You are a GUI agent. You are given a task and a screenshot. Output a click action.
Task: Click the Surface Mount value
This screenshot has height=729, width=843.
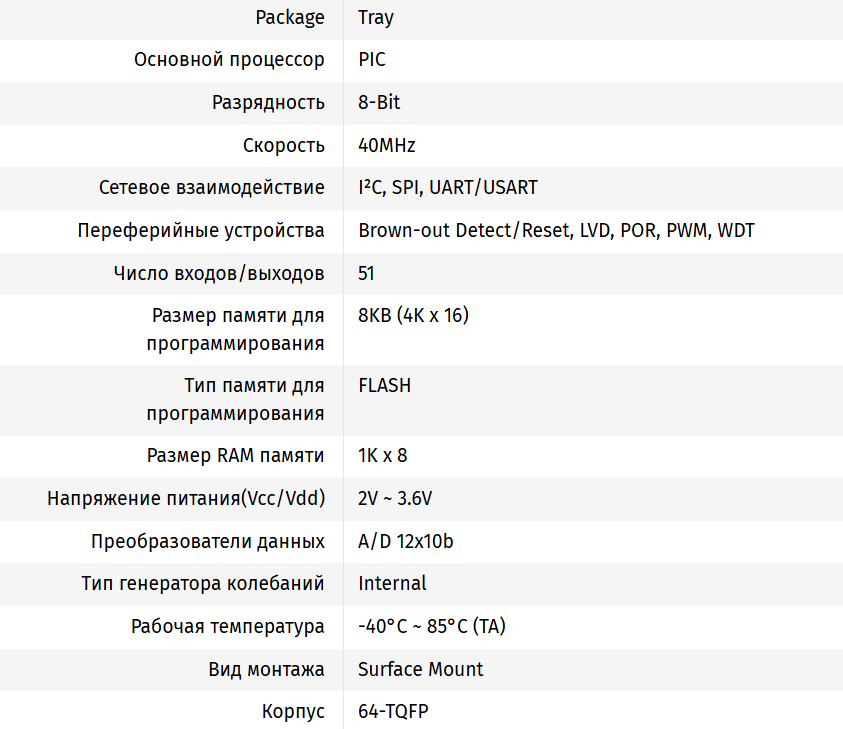tap(420, 669)
